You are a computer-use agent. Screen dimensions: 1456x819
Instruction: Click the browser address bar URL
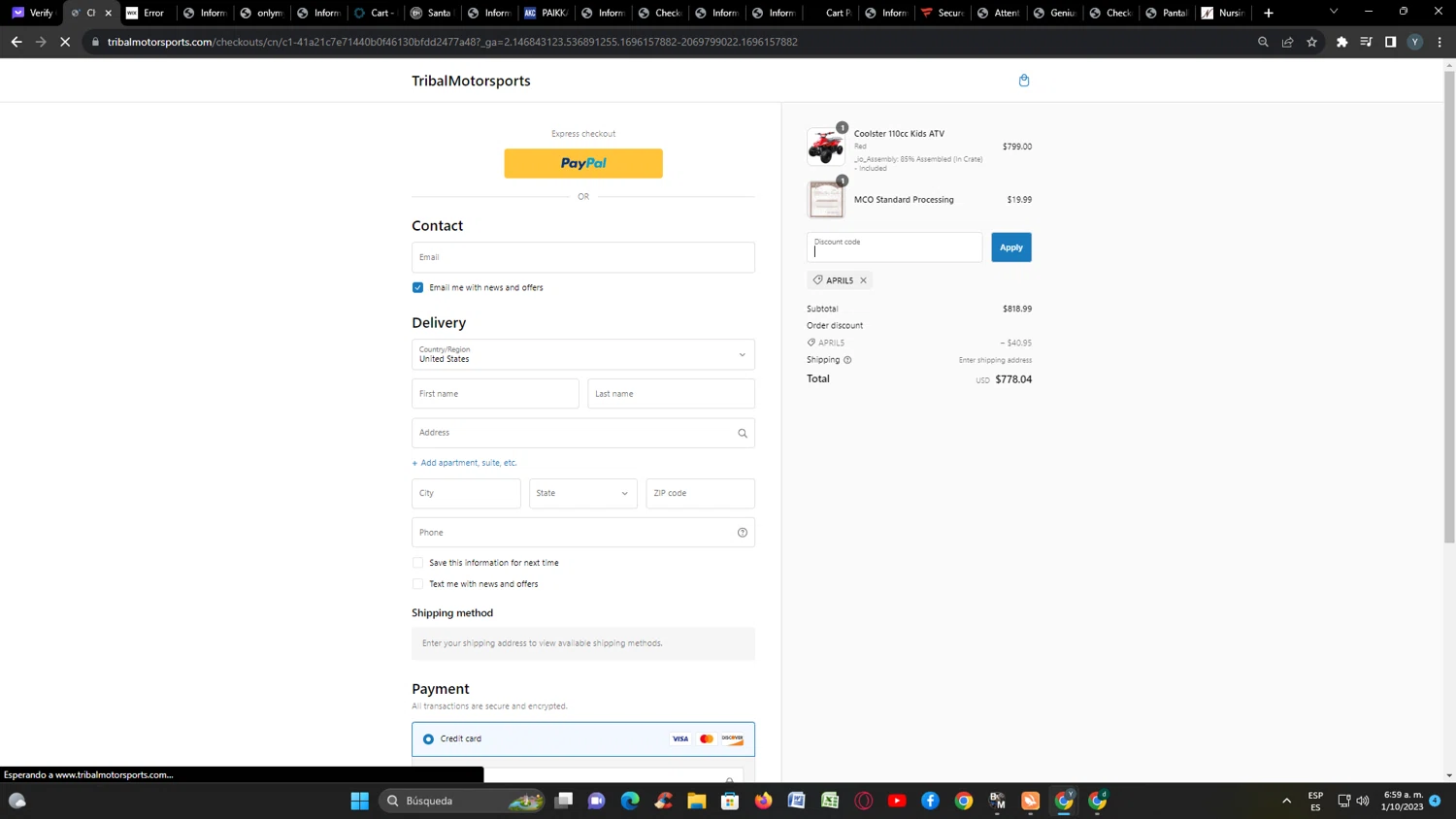tap(452, 42)
